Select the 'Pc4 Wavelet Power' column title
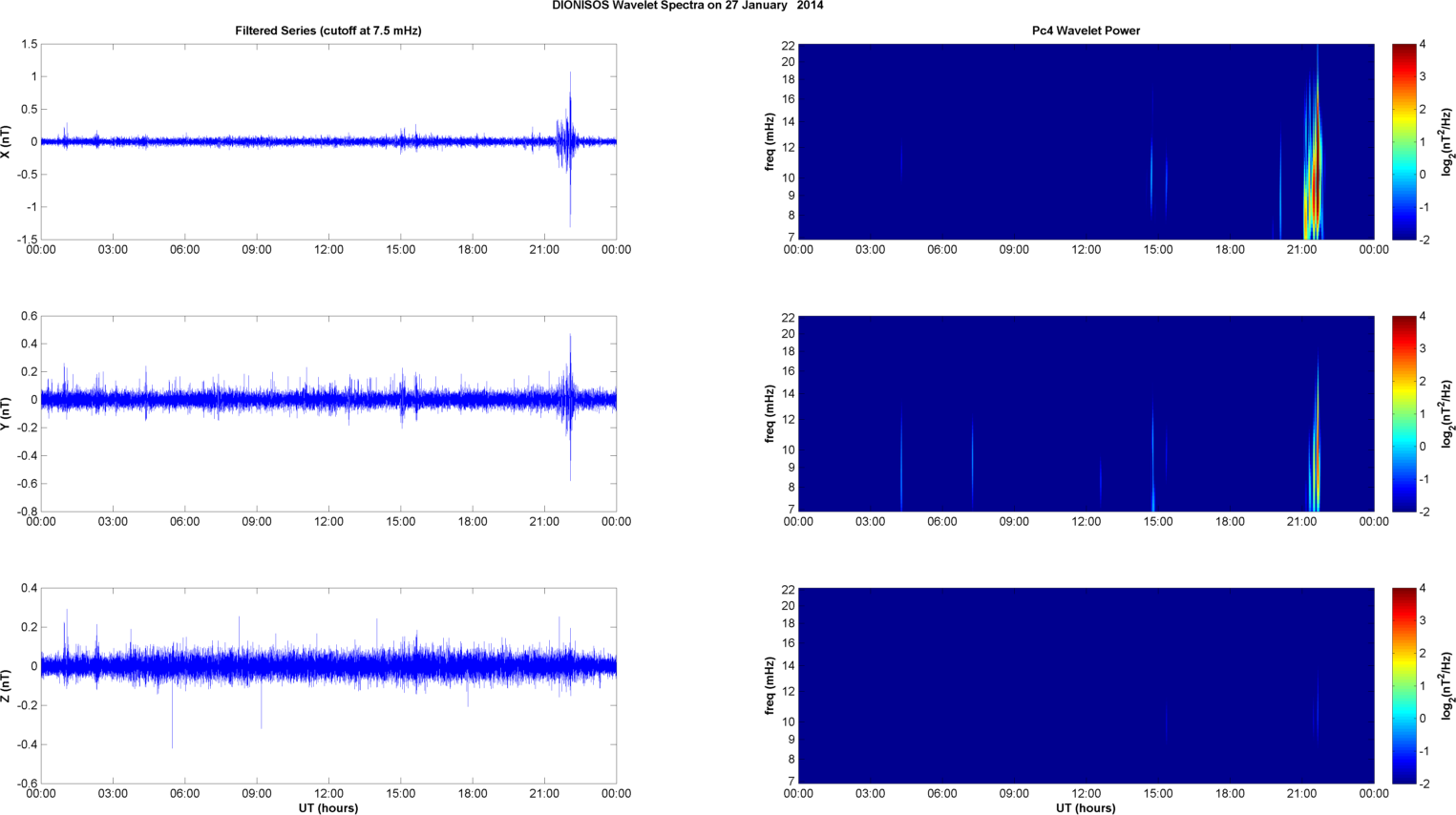The image size is (1456, 815). pos(1086,31)
